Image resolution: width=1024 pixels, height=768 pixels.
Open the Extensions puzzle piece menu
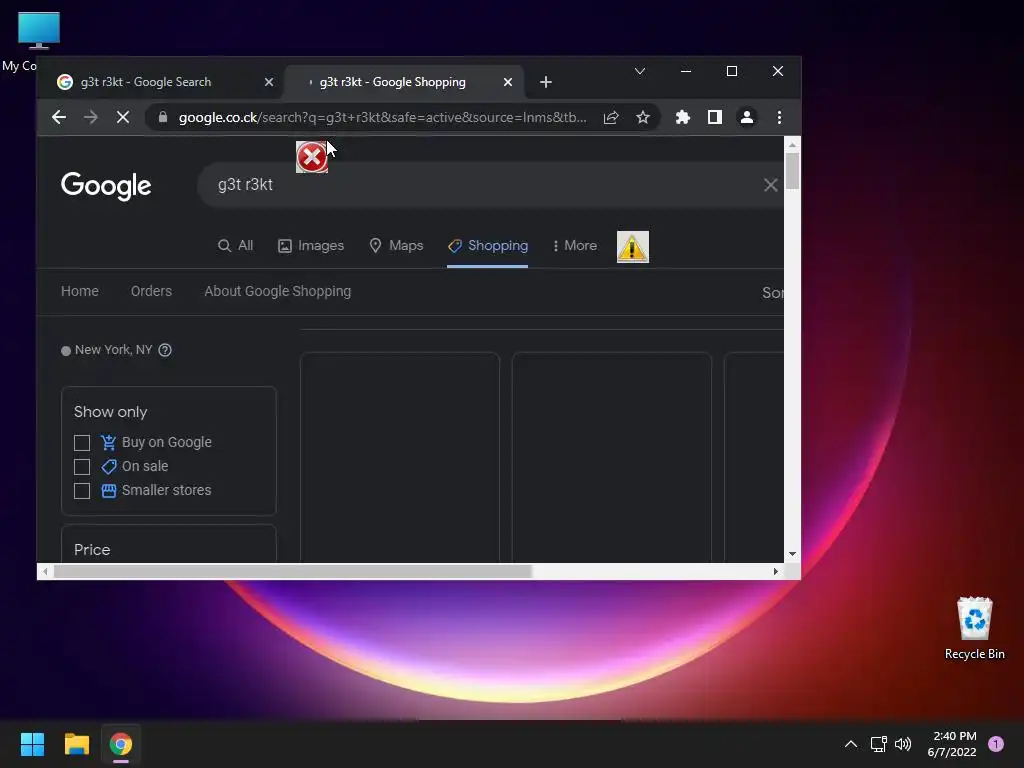click(682, 118)
